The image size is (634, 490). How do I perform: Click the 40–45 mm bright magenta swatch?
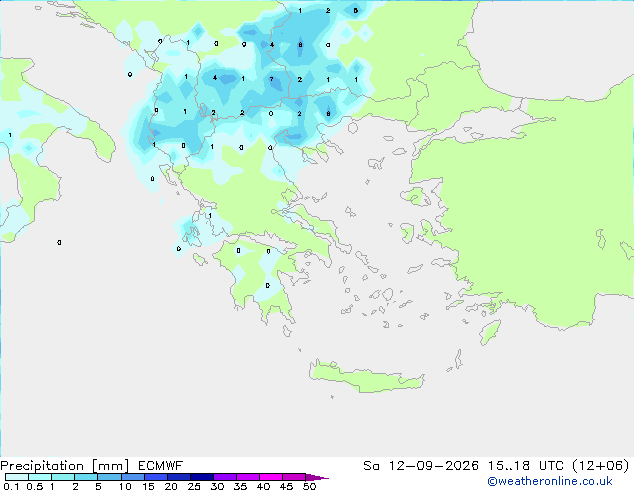click(x=271, y=477)
